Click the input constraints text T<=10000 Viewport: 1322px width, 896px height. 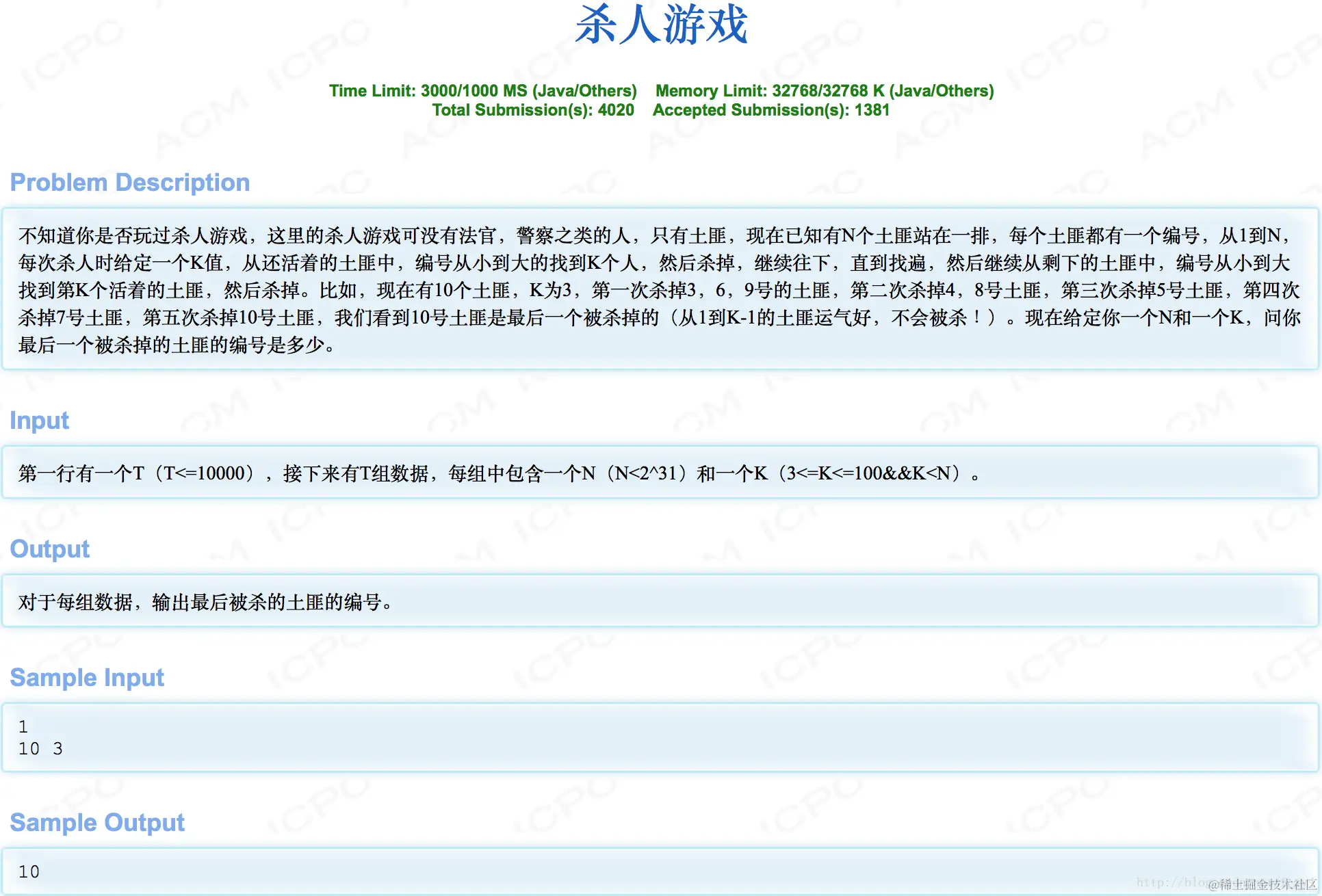(205, 473)
